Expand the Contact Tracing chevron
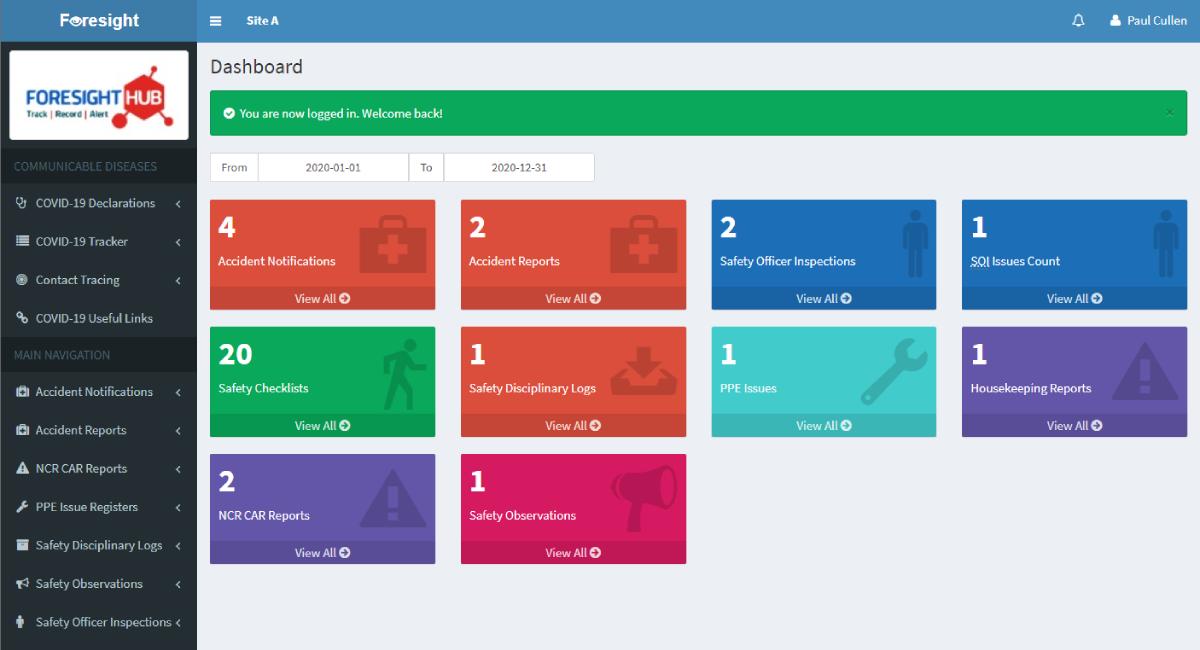The height and width of the screenshot is (650, 1200). pyautogui.click(x=178, y=281)
